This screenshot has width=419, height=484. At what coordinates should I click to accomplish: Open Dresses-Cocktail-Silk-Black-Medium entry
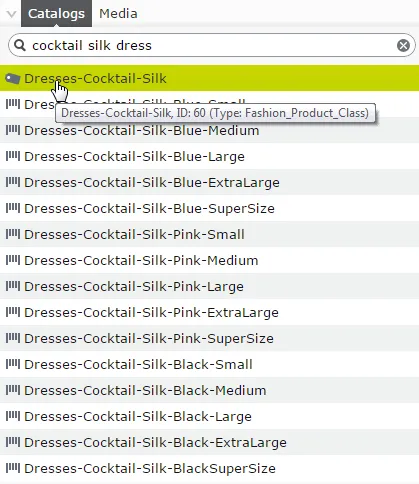tap(209, 390)
